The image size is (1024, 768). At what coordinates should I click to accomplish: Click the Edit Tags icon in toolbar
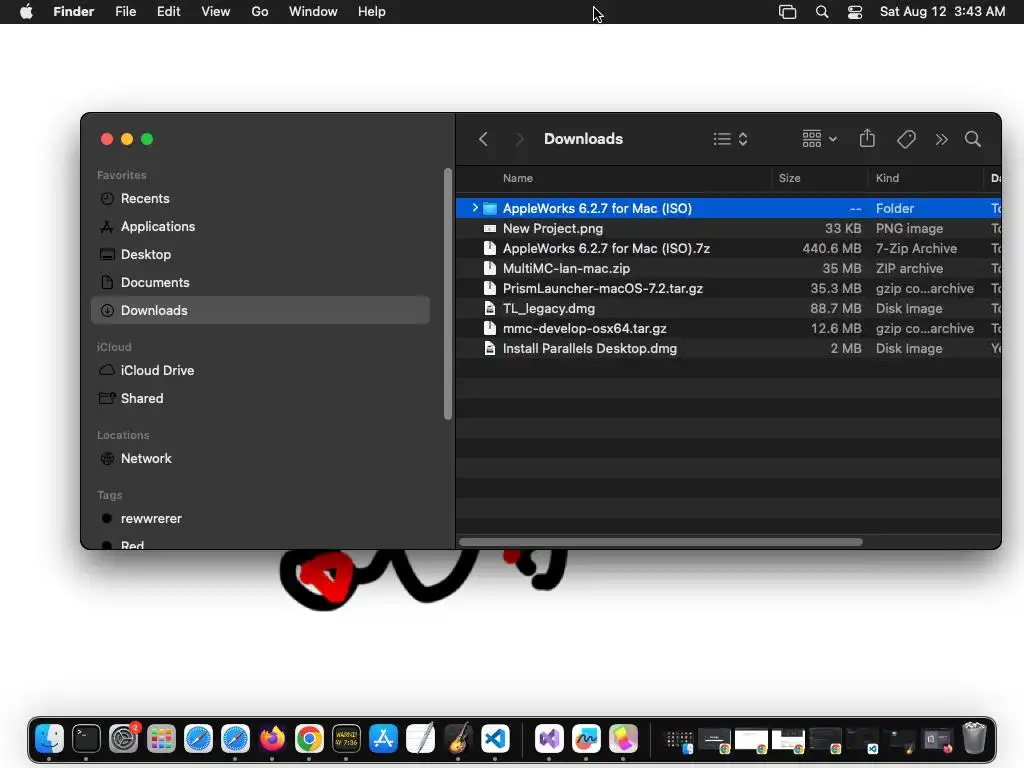tap(906, 139)
